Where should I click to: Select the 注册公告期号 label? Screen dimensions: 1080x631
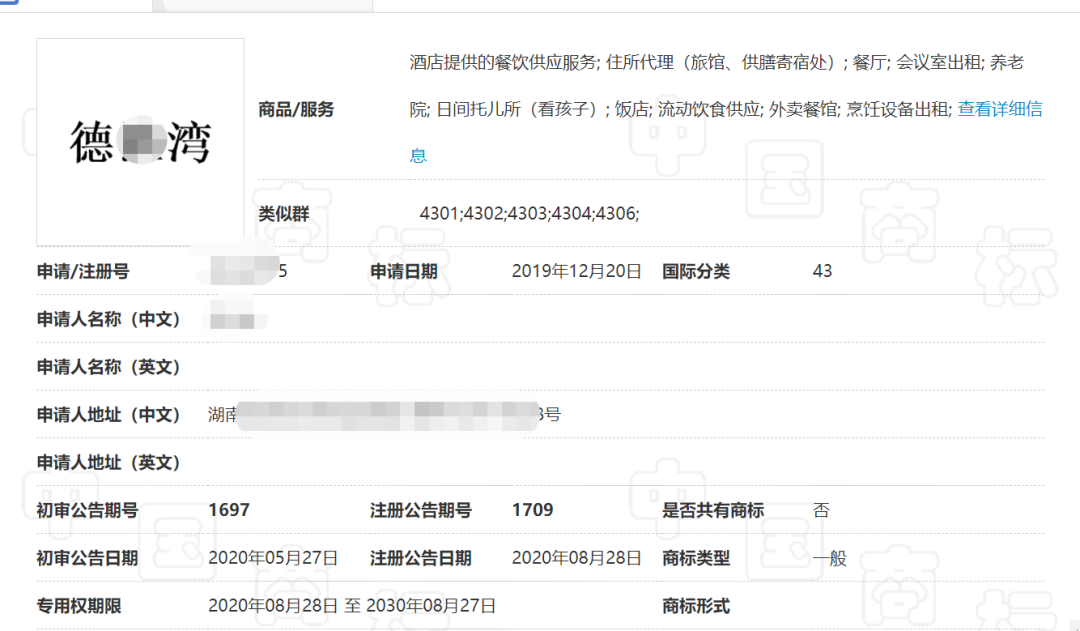[421, 510]
